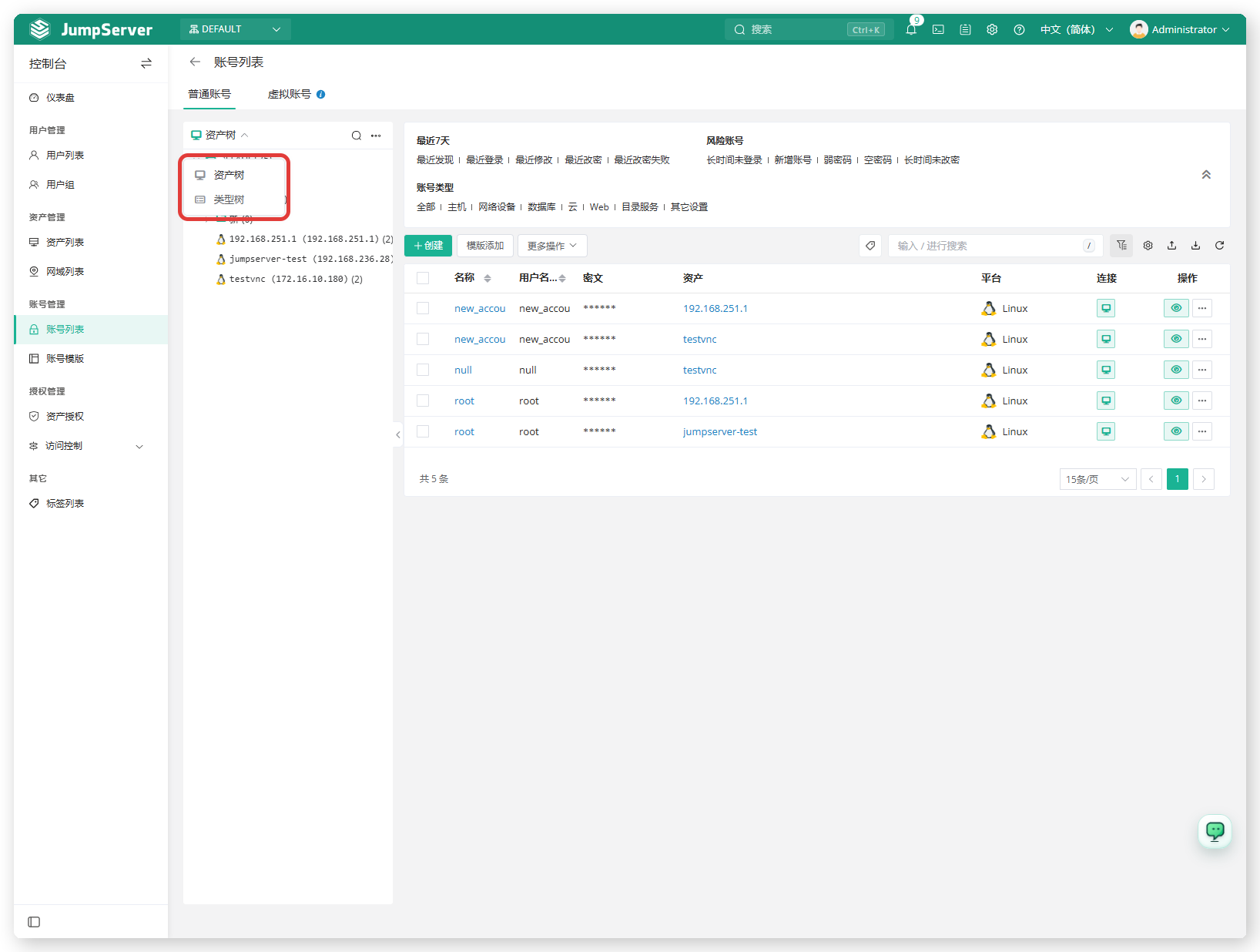
Task: Click the 模版添加 button
Action: click(485, 246)
